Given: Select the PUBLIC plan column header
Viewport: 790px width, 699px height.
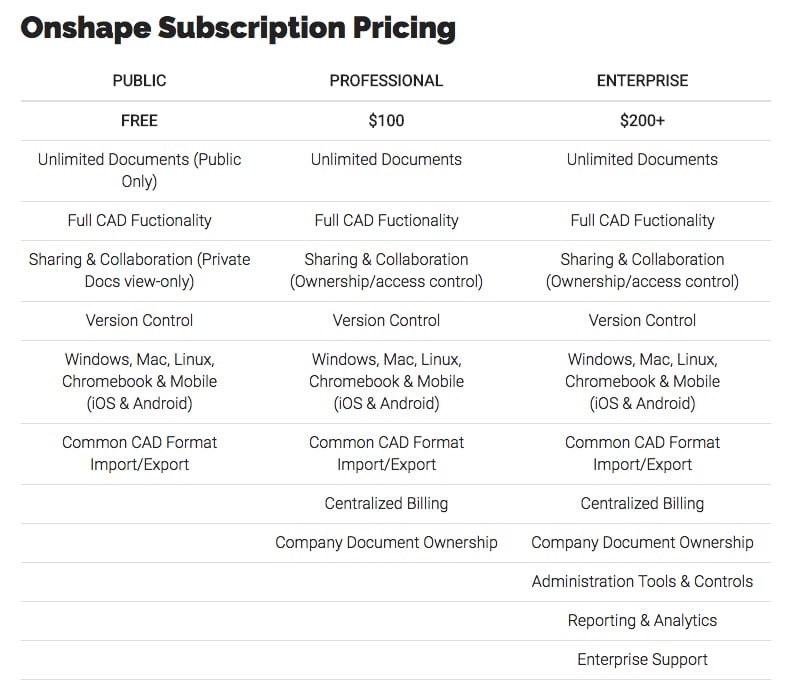Looking at the screenshot, I should tap(139, 80).
